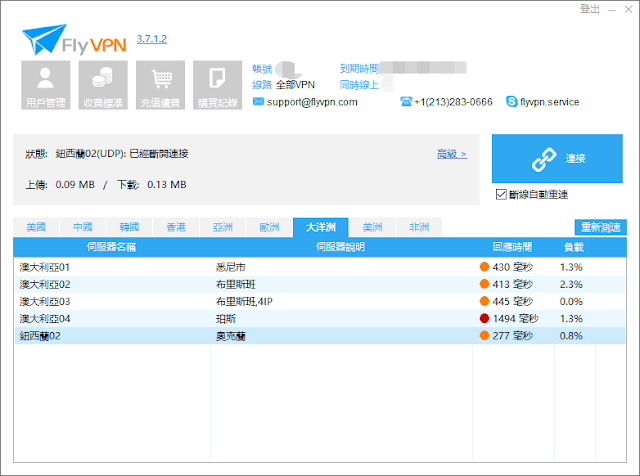This screenshot has width=640, height=476.
Task: Switch to the 歐洲 tab
Action: tap(269, 227)
